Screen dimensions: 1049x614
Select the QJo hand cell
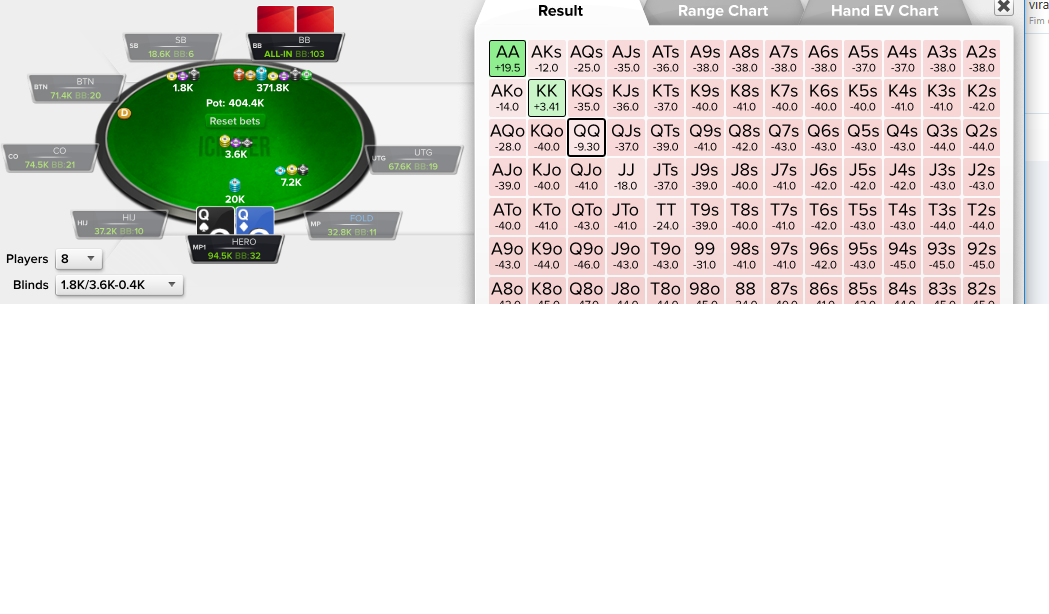point(586,177)
